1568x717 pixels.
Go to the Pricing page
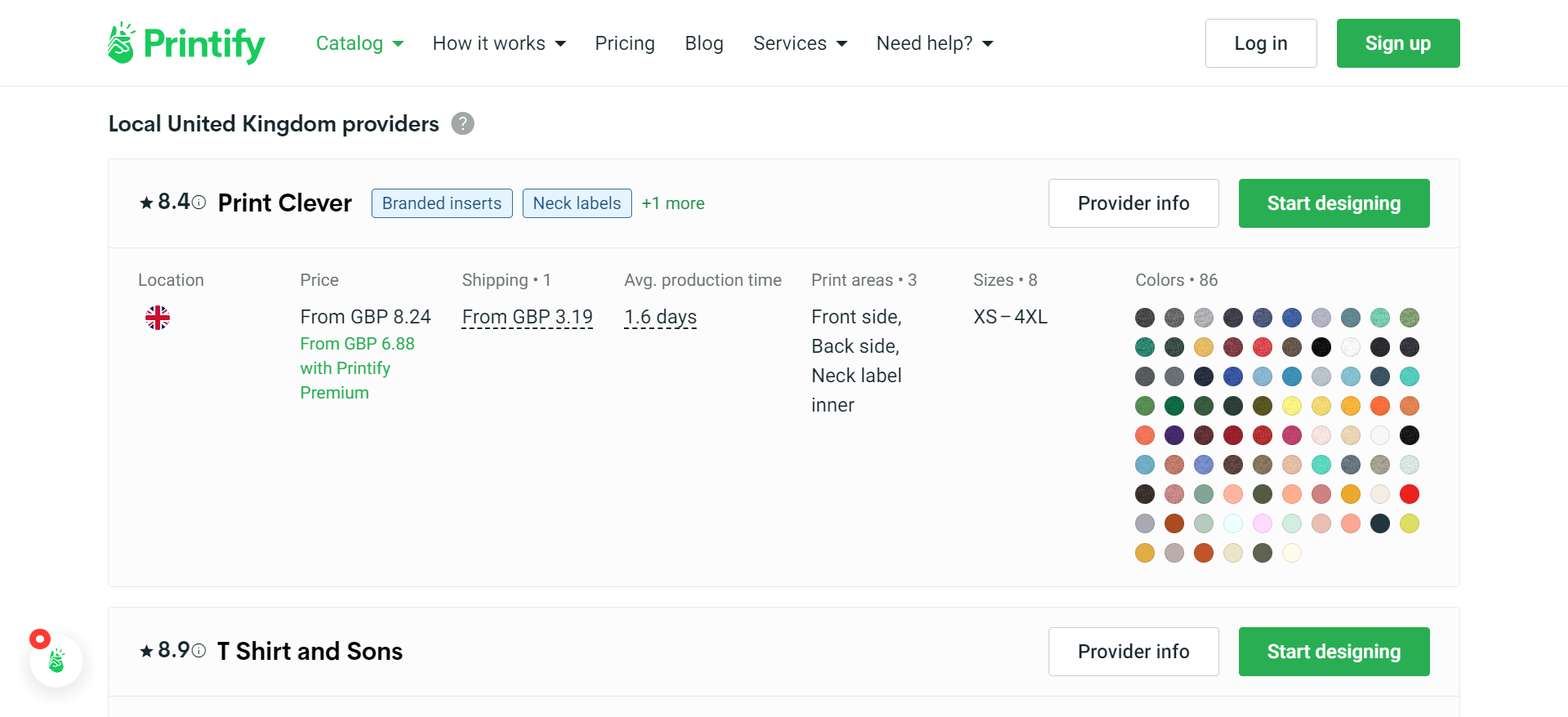tap(625, 43)
